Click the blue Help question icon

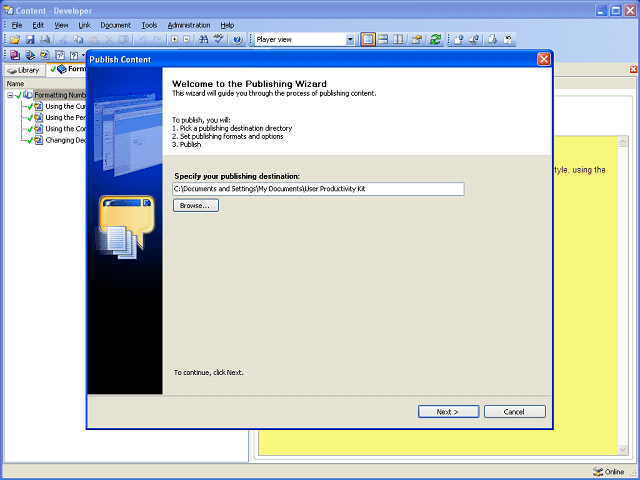coord(238,40)
